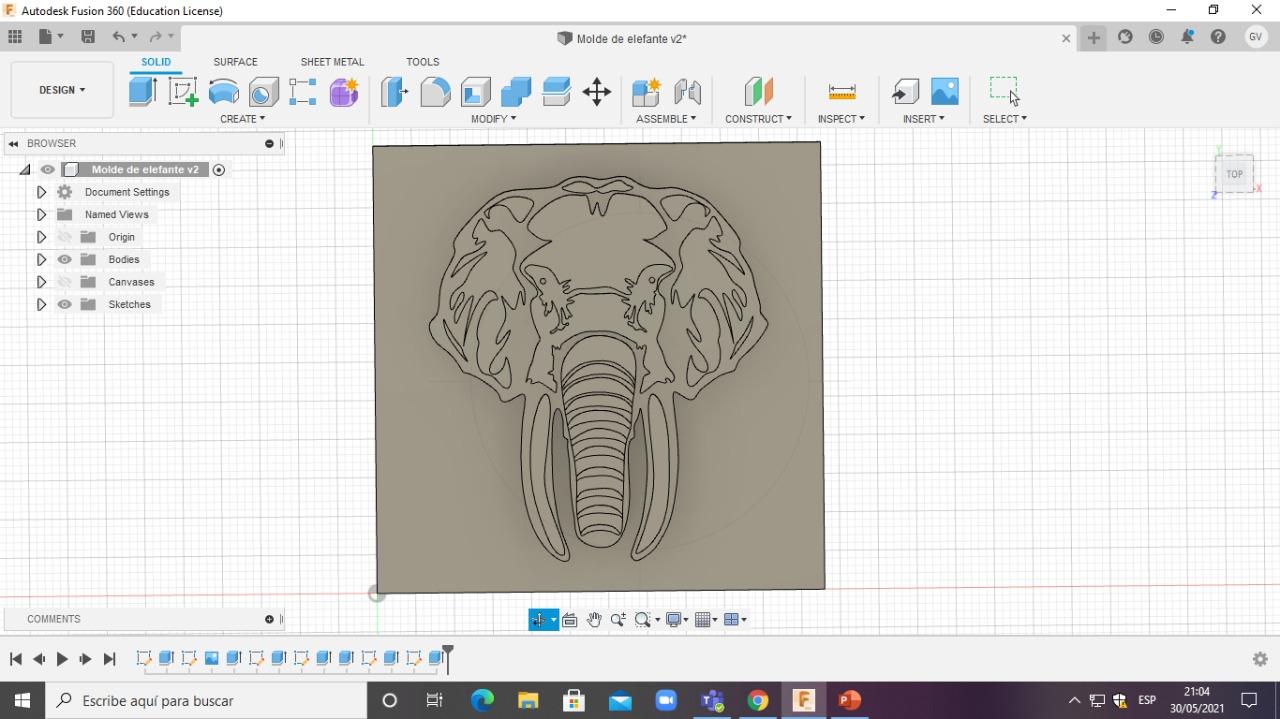Switch to the SURFACE tab
This screenshot has width=1280, height=719.
[x=235, y=62]
